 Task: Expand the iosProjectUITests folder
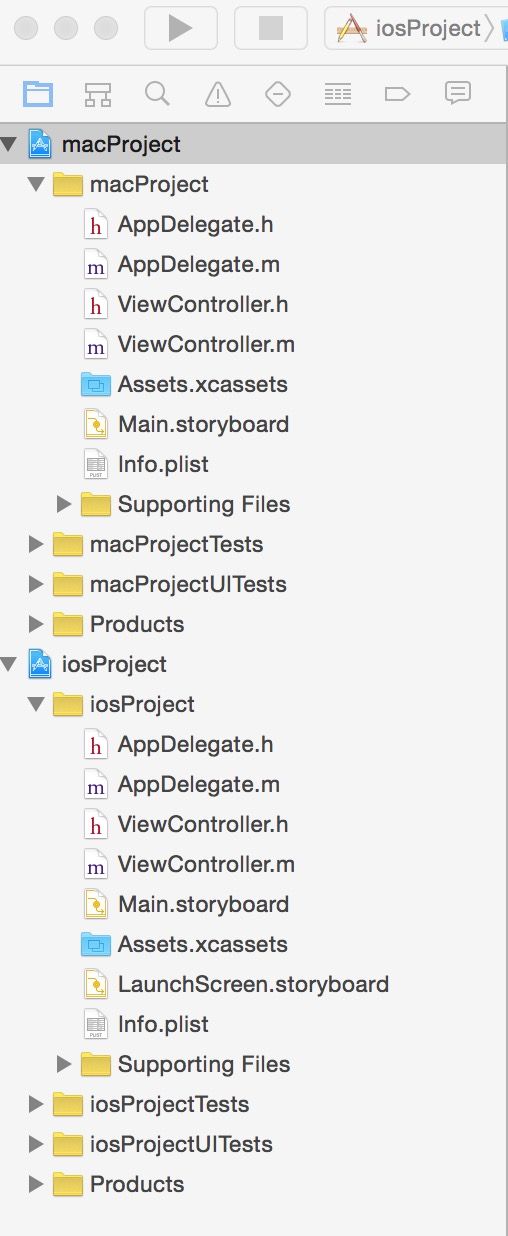(36, 1144)
